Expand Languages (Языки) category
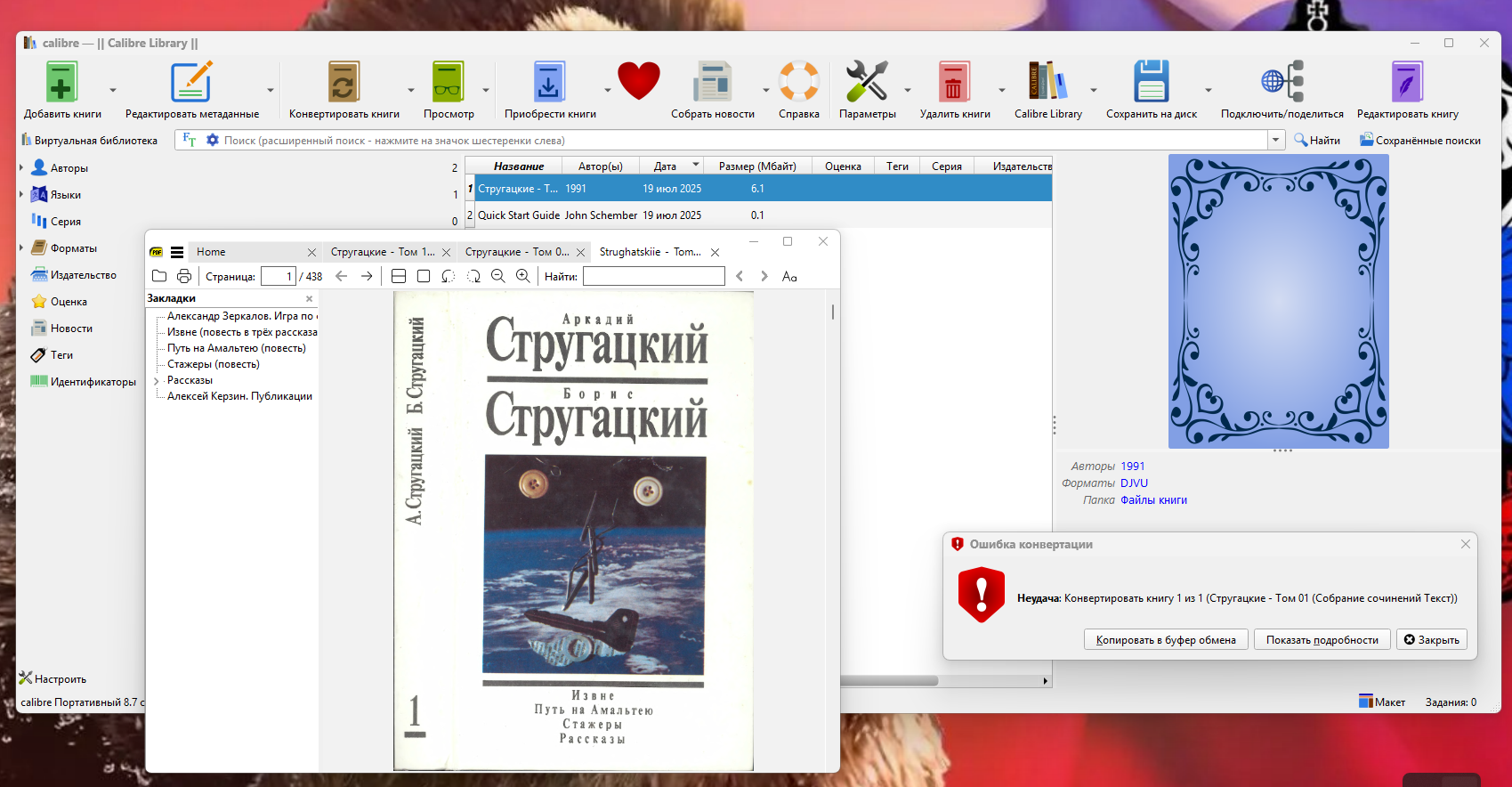Viewport: 1512px width, 787px height. click(x=21, y=194)
